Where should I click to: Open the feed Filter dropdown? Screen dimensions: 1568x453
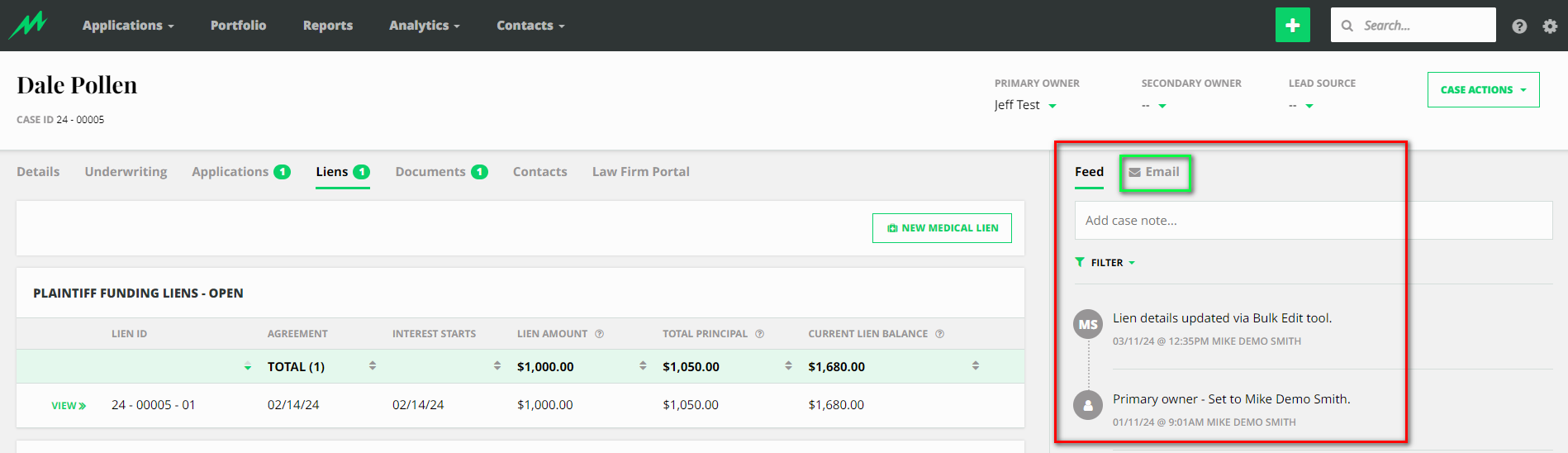pyautogui.click(x=1106, y=263)
